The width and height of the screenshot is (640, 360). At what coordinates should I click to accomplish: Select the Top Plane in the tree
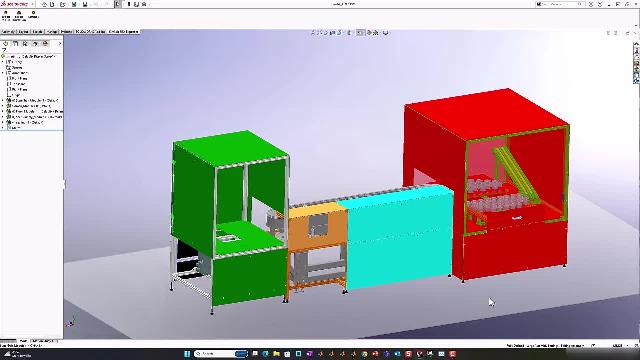(x=17, y=84)
